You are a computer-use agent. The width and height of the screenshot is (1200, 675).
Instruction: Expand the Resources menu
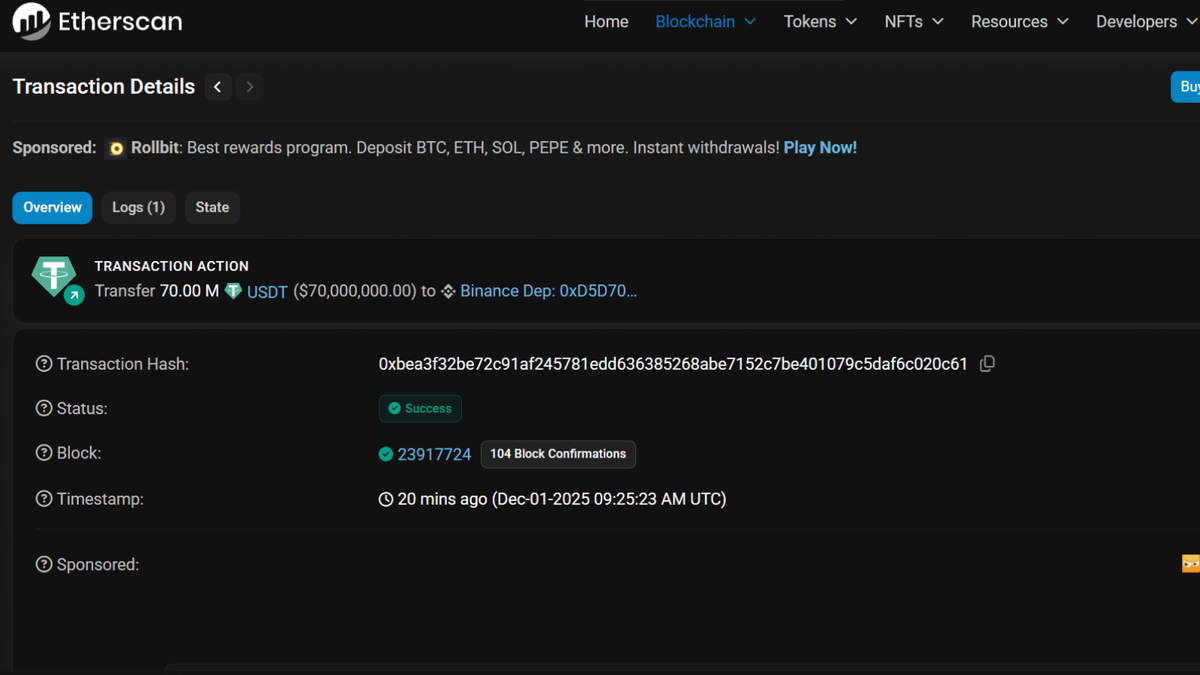(x=1020, y=21)
